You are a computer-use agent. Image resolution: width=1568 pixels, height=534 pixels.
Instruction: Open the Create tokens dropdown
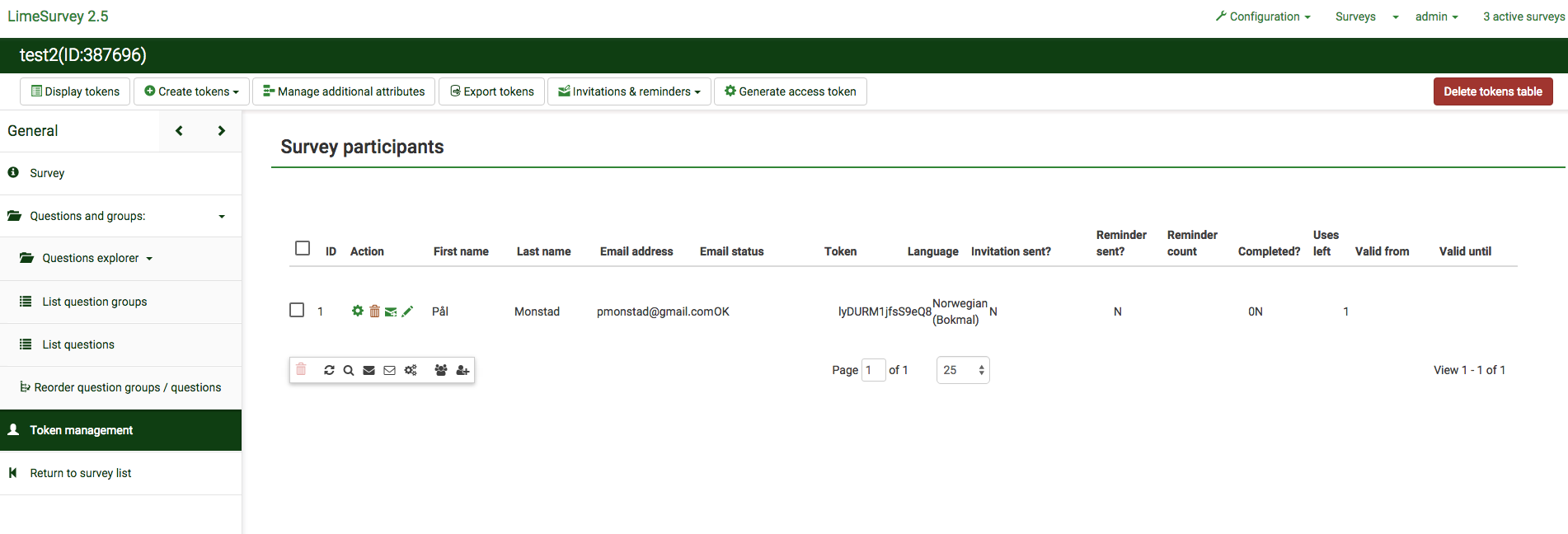[192, 91]
